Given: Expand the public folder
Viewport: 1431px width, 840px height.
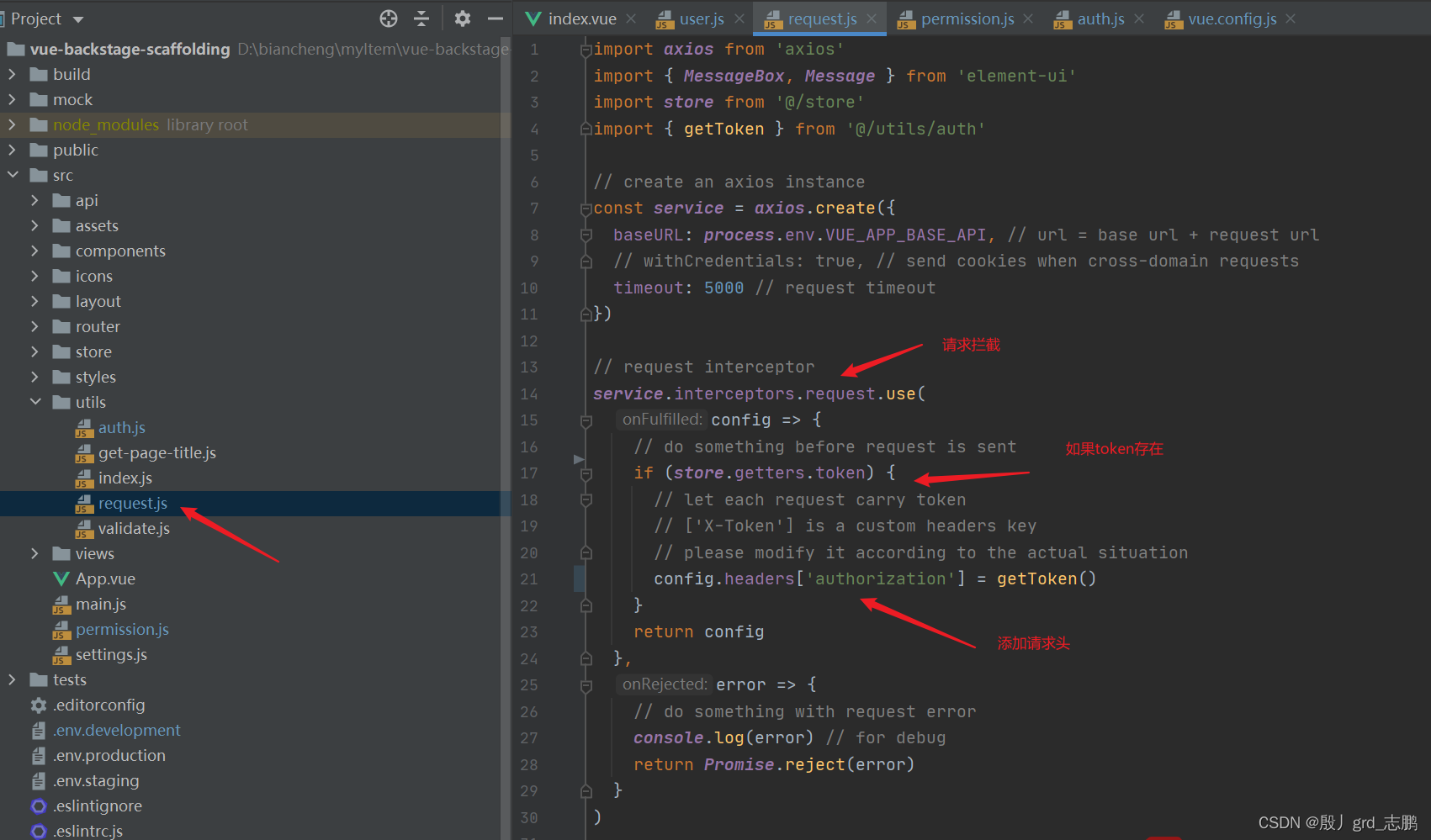Looking at the screenshot, I should [x=12, y=150].
